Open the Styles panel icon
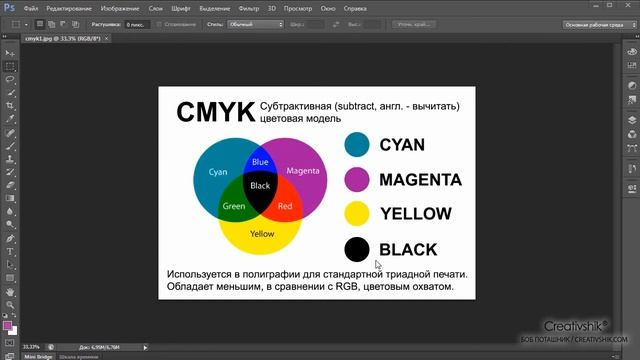 (632, 100)
